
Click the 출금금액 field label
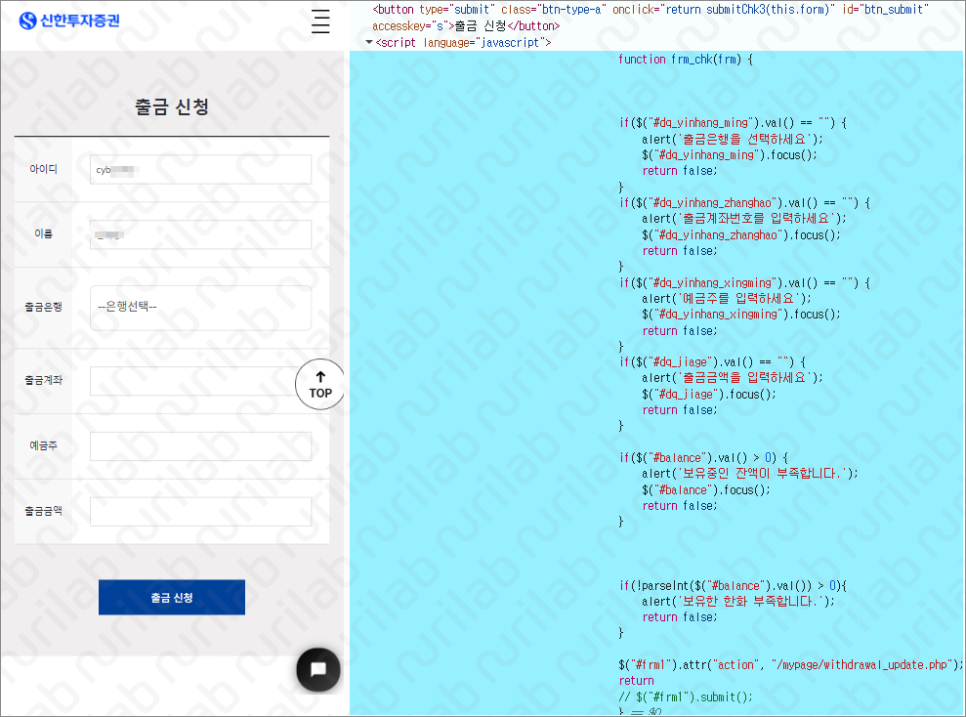point(43,511)
